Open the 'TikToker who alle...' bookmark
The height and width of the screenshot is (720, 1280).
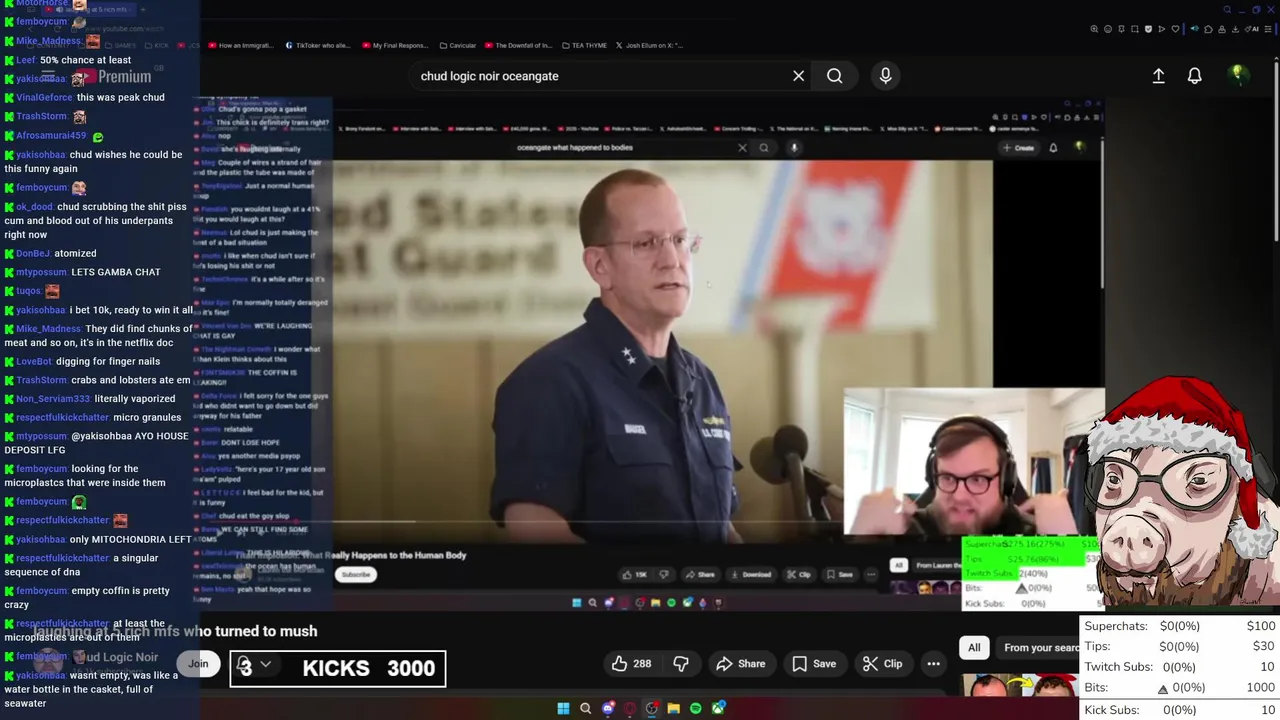317,45
